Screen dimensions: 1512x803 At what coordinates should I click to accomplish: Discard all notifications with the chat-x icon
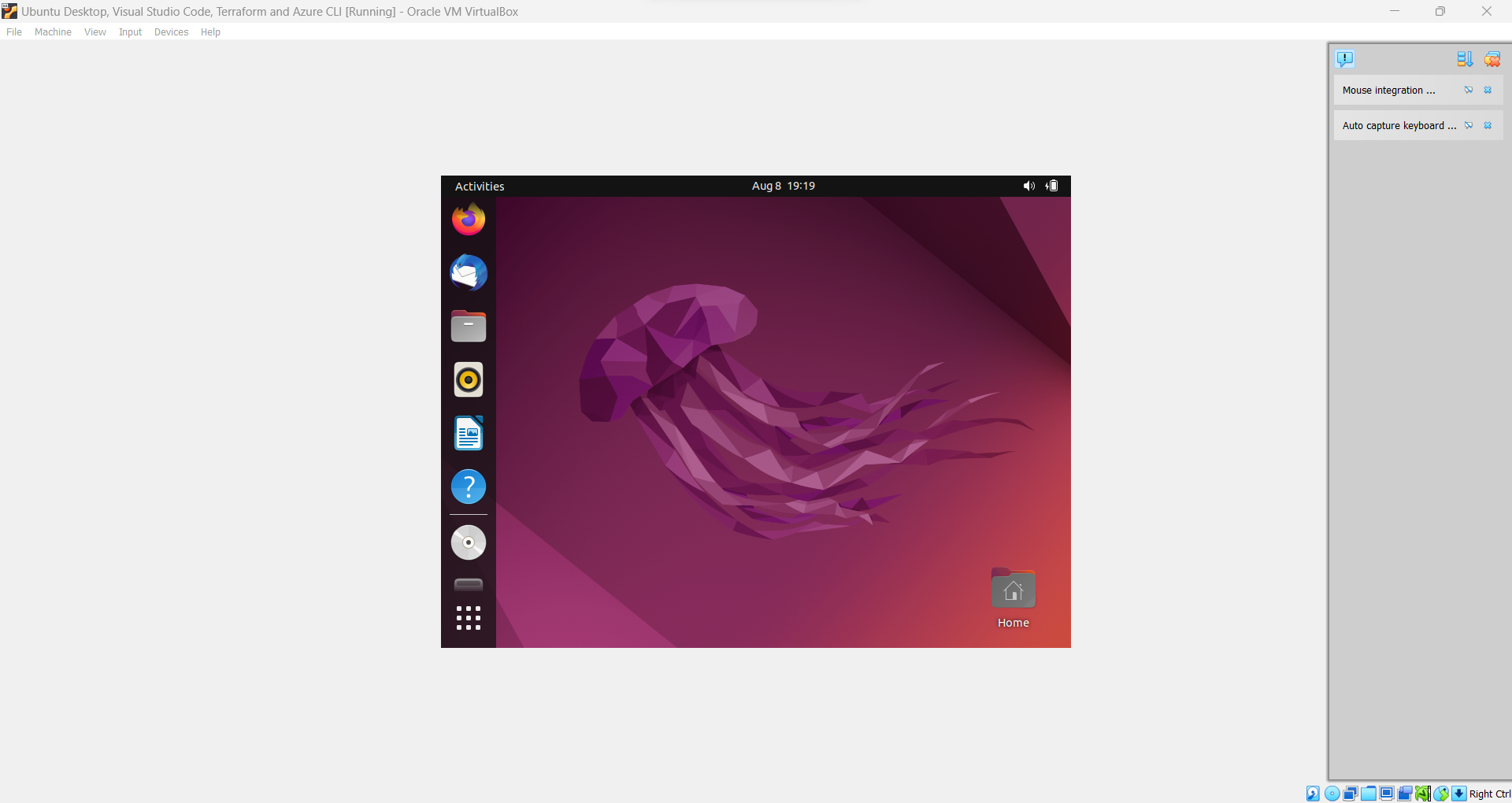[1493, 58]
